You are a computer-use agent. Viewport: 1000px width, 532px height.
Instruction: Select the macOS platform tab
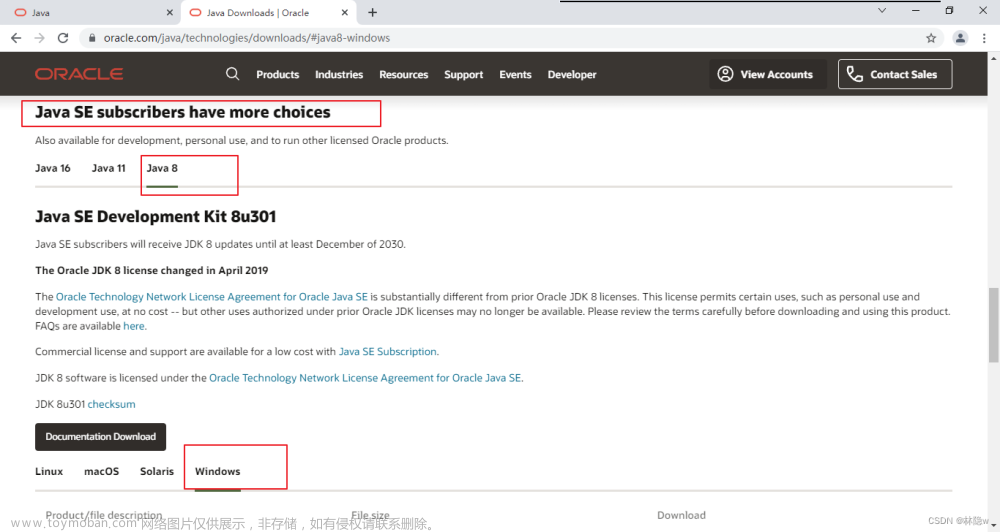(x=101, y=471)
